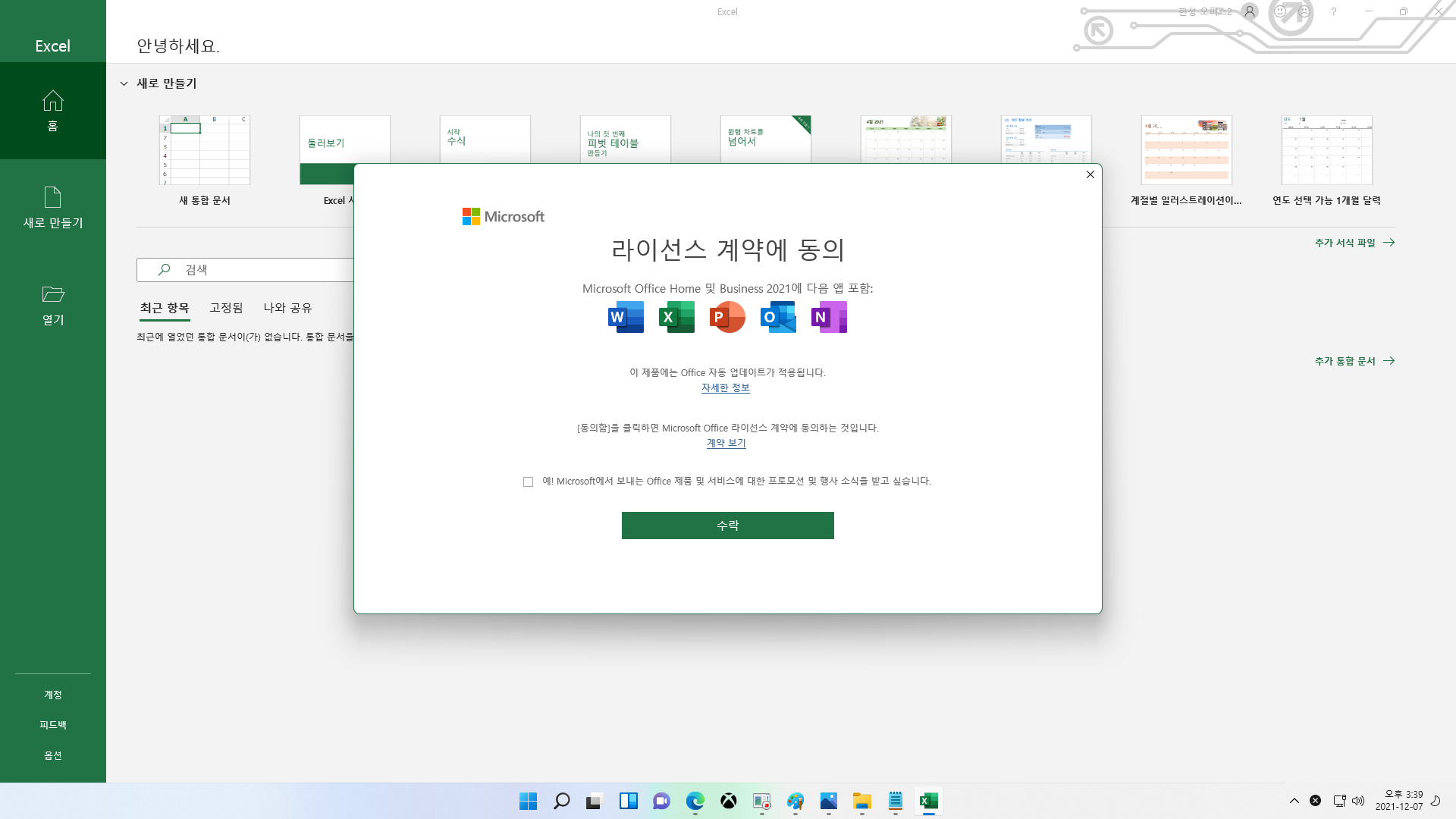Go to 홈 in Excel sidebar
1456x819 pixels.
click(53, 111)
